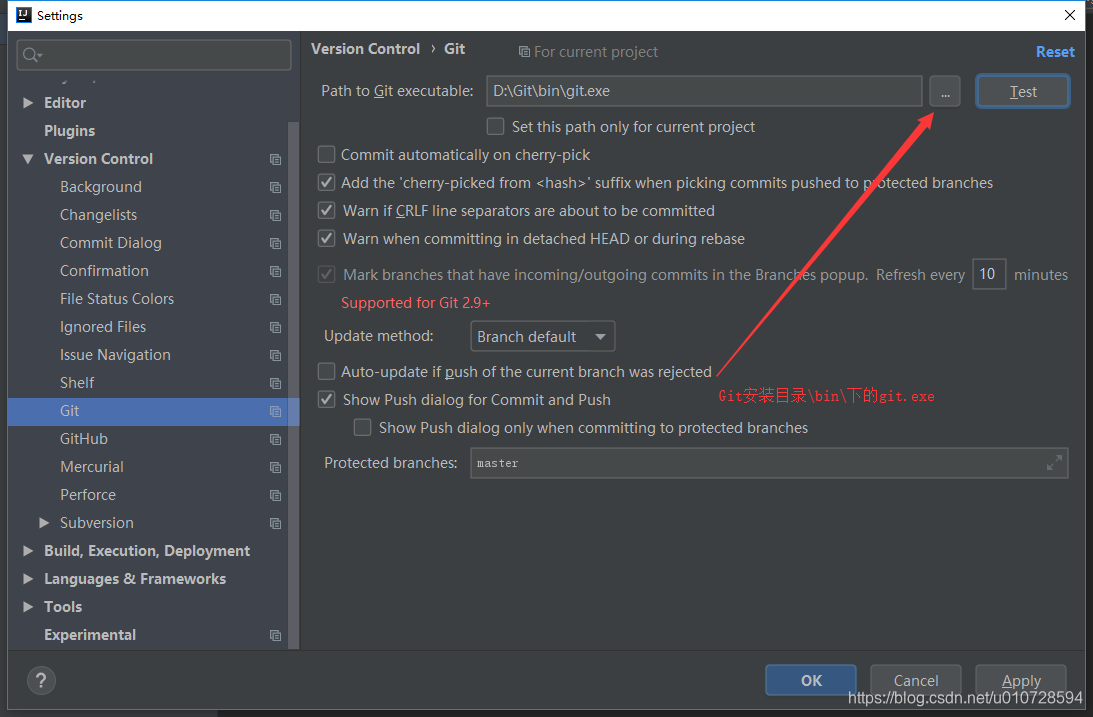Expand the Languages & Frameworks section
The image size is (1093, 717).
coord(28,578)
